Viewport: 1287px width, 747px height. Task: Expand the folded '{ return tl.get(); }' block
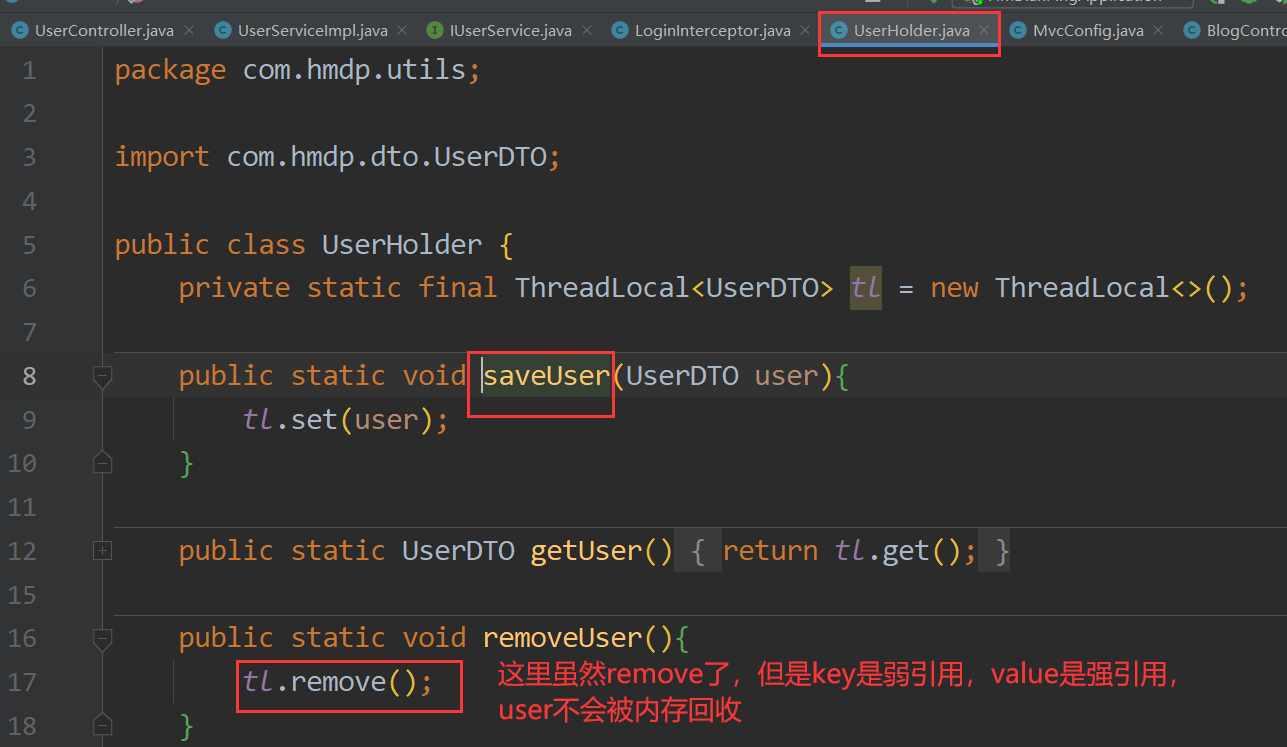(x=842, y=551)
